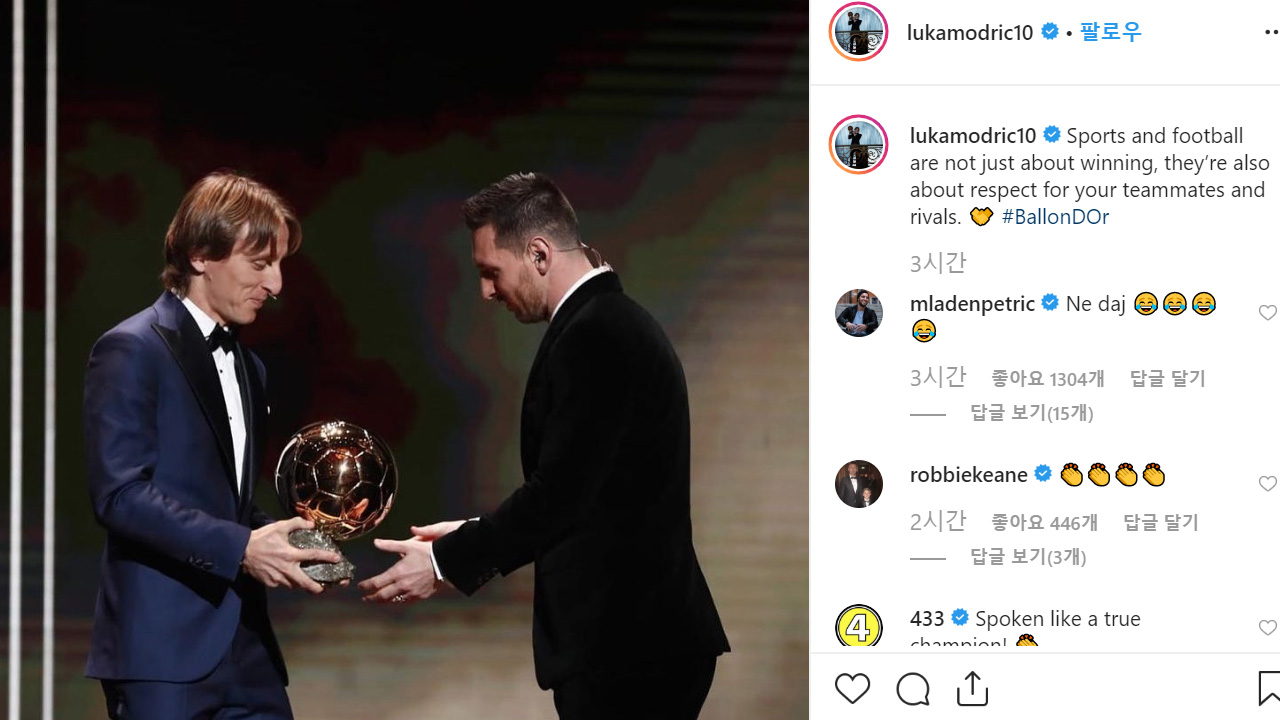Open lukamodric10 header profile picture

coord(858,31)
